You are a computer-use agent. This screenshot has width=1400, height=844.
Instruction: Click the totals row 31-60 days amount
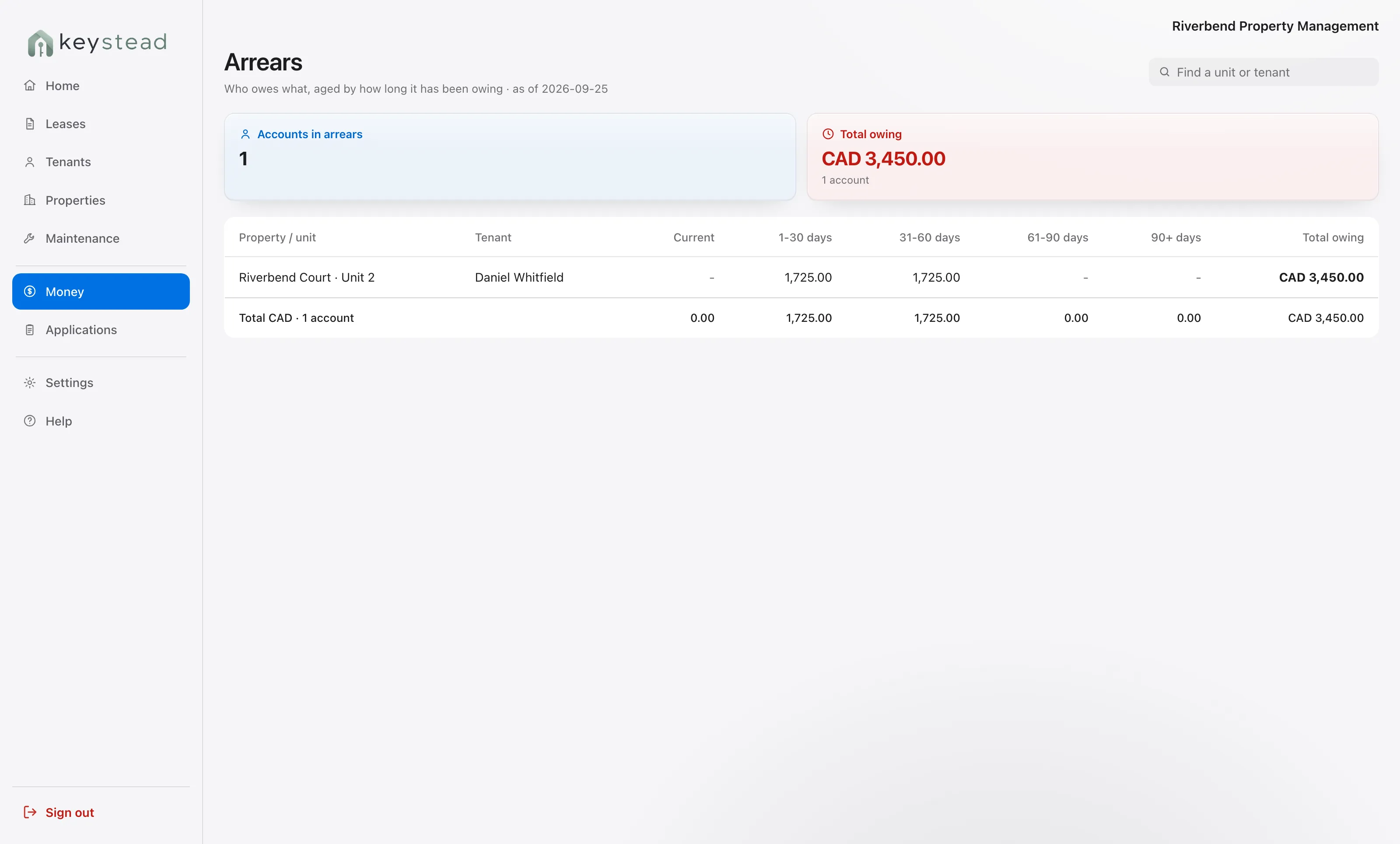[937, 318]
